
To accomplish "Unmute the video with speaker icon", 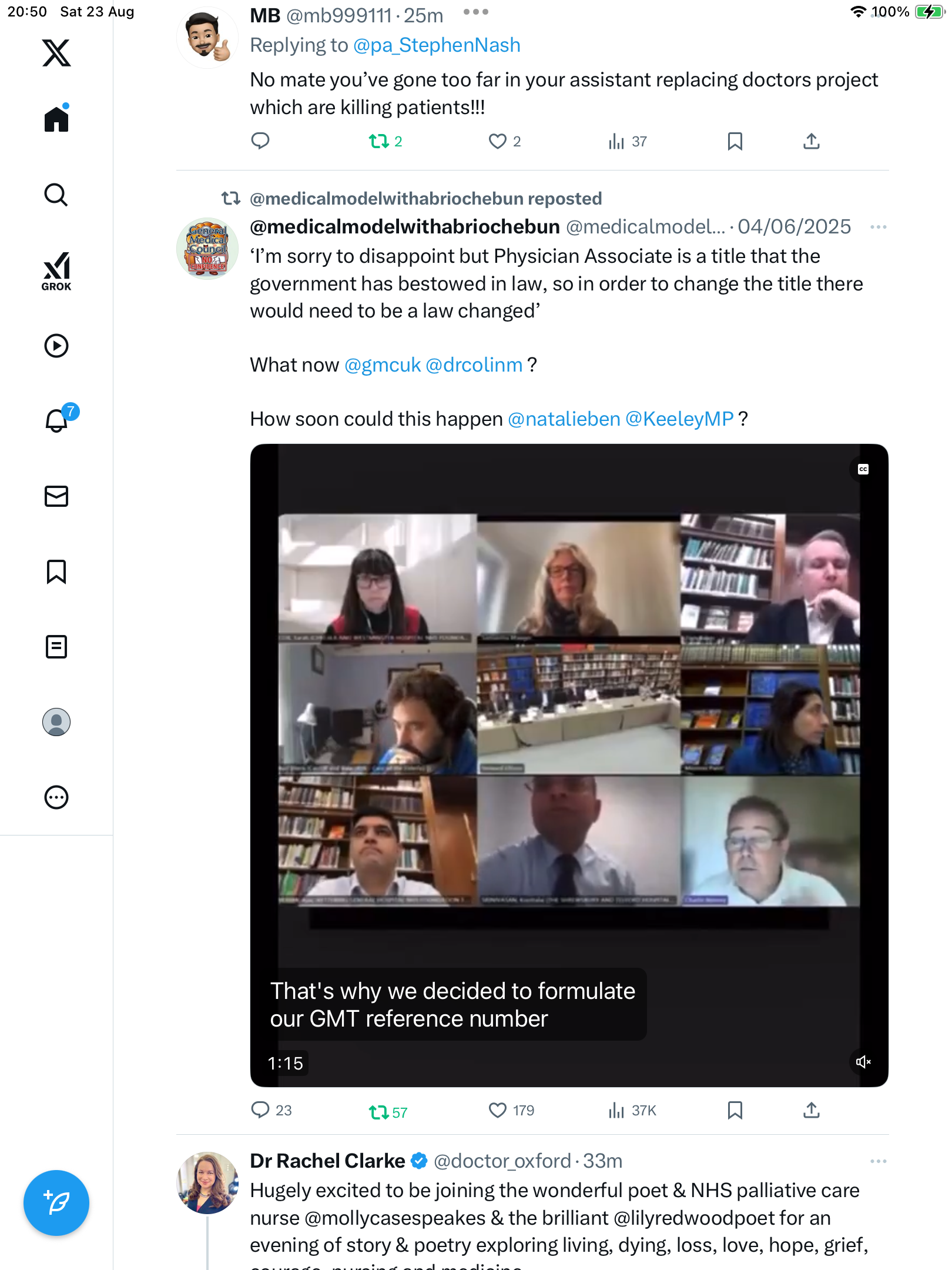I will click(x=863, y=1062).
